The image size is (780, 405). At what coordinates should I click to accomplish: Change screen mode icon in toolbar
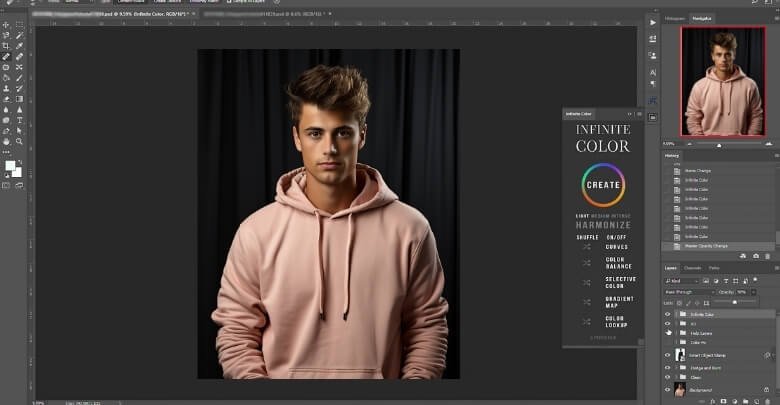(x=19, y=186)
